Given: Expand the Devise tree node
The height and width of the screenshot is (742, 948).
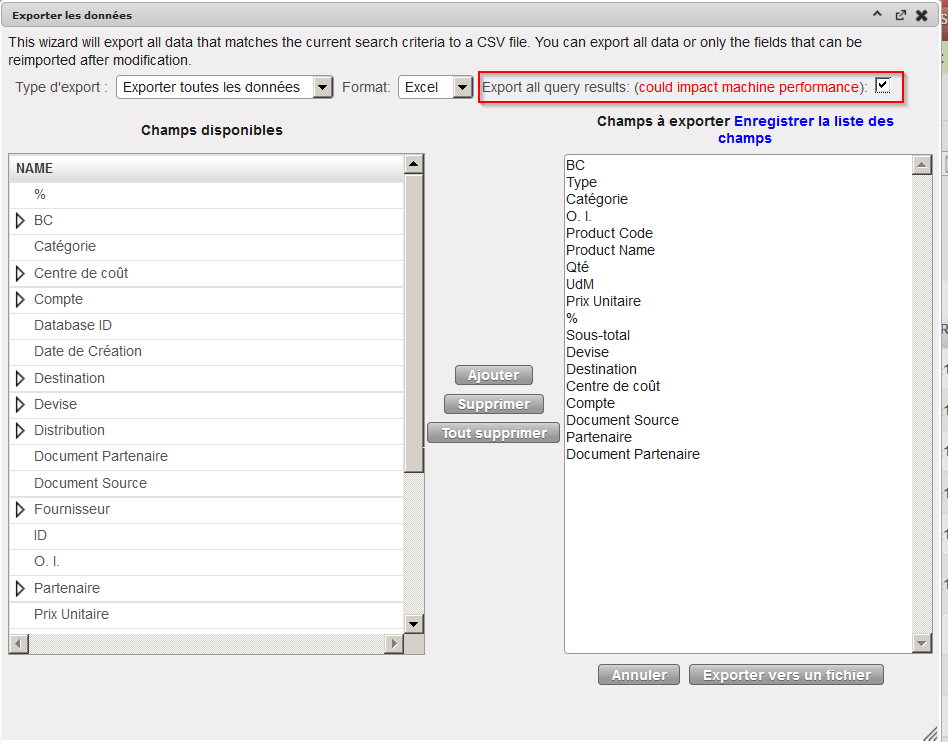Looking at the screenshot, I should (x=20, y=404).
